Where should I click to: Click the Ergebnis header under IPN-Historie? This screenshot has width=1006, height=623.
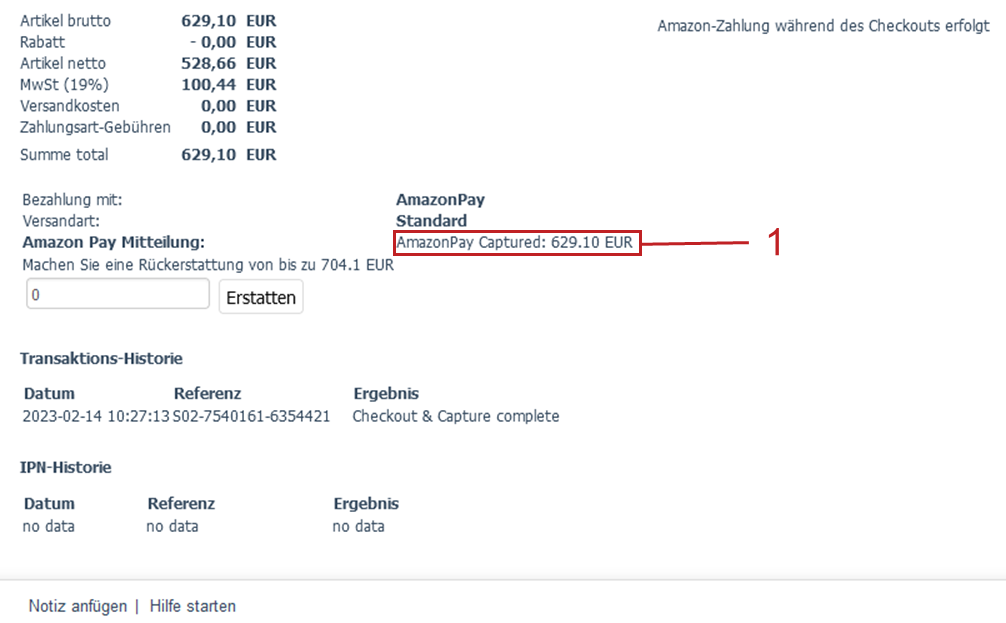(x=366, y=504)
